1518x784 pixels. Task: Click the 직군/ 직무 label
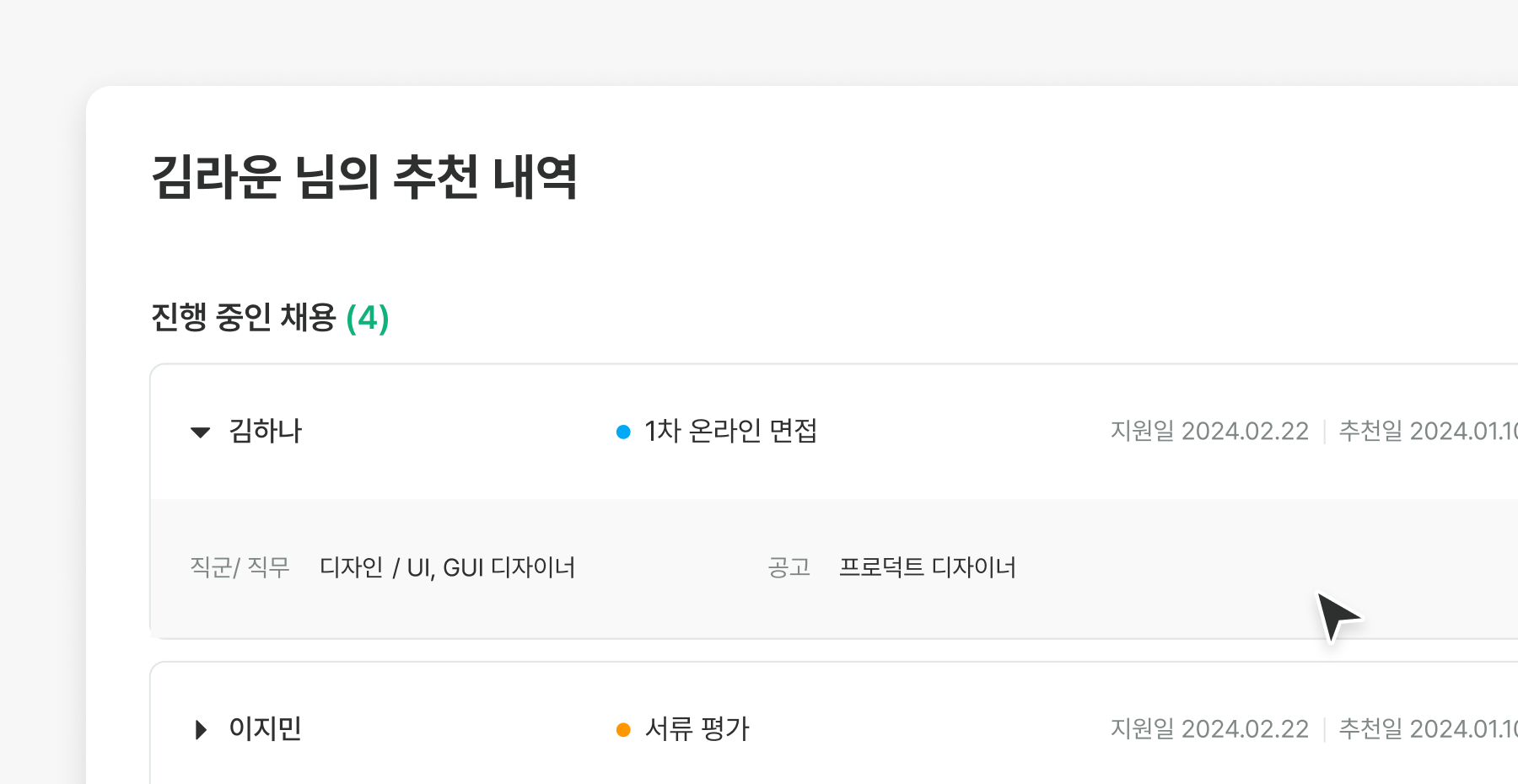[240, 567]
